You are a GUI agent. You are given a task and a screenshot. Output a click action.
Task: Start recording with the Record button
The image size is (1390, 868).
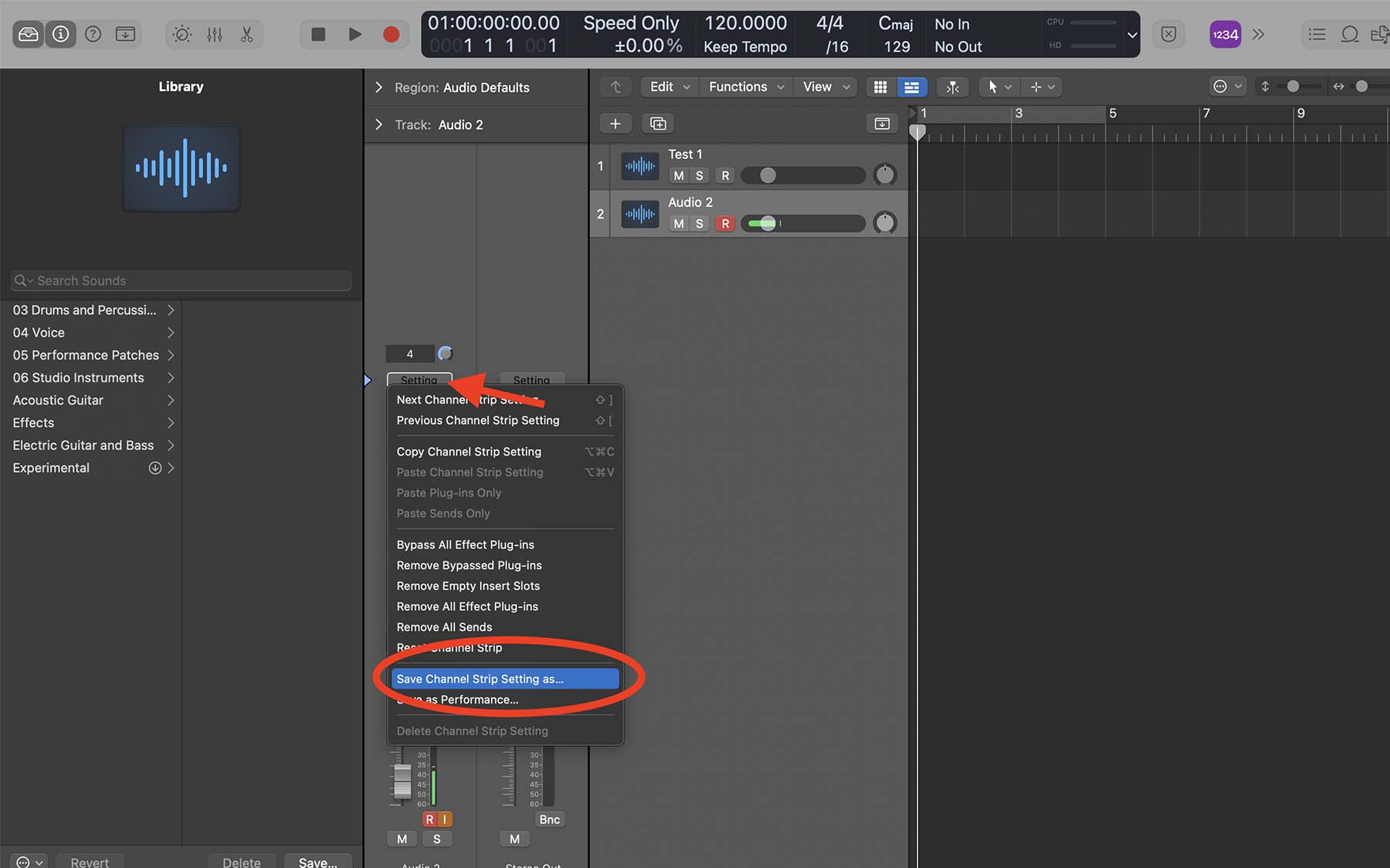[392, 34]
